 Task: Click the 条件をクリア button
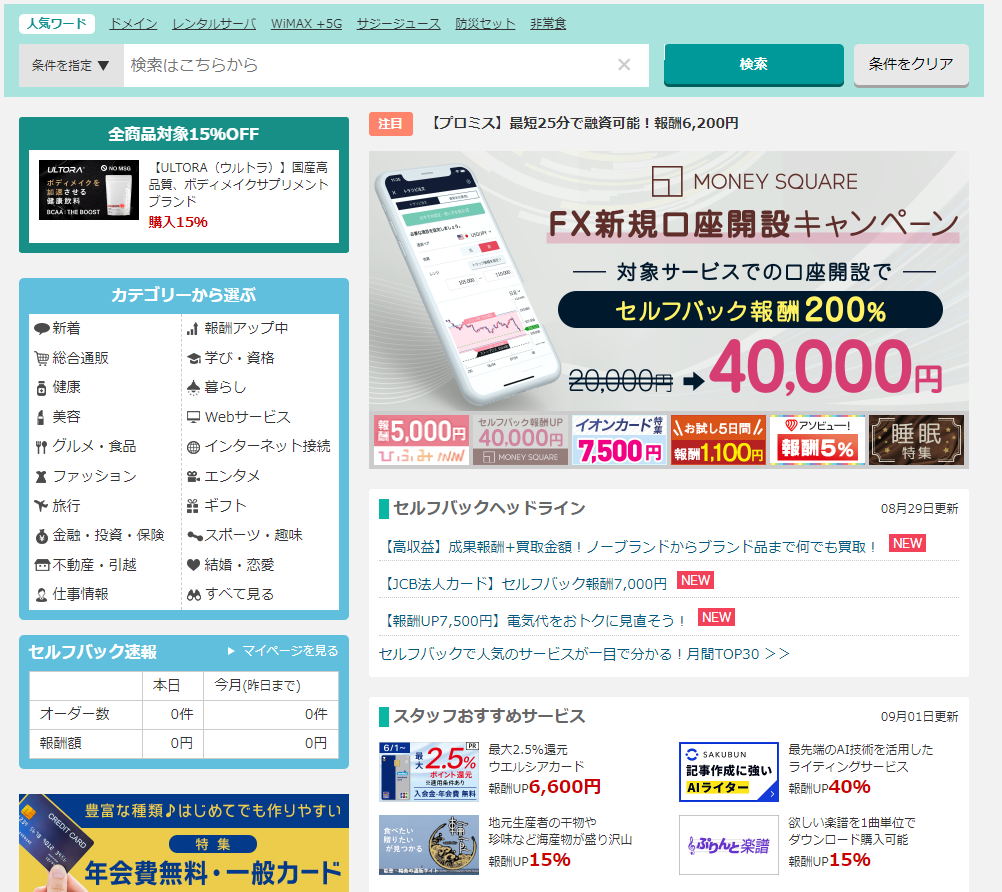pos(910,64)
